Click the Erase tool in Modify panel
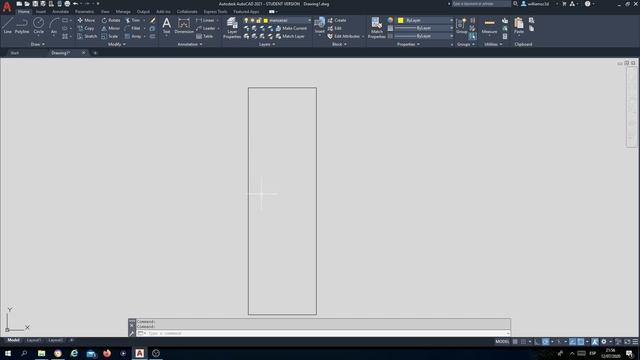Screen dimensions: 640x360 [153, 20]
